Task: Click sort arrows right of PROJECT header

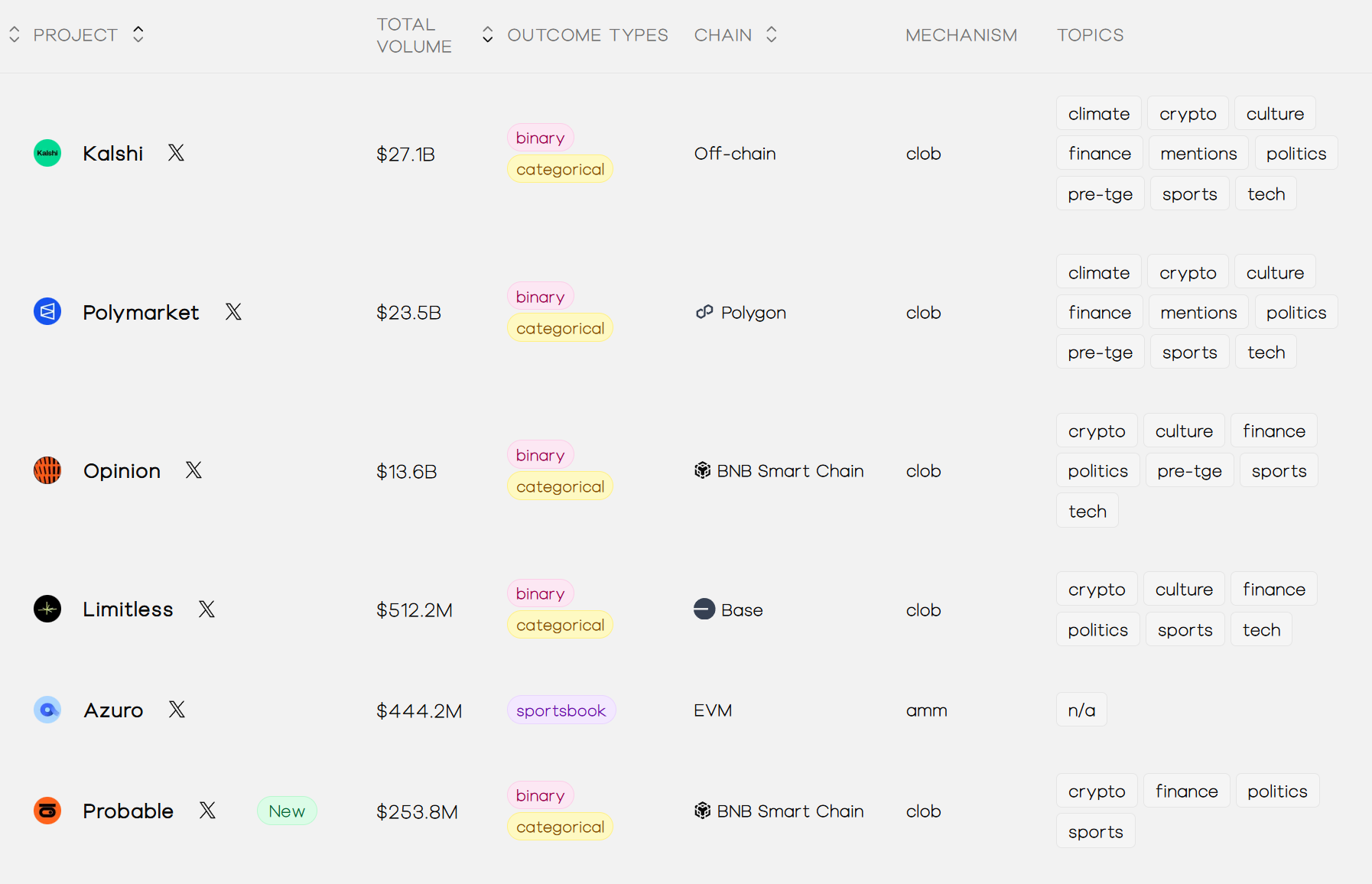Action: (138, 34)
